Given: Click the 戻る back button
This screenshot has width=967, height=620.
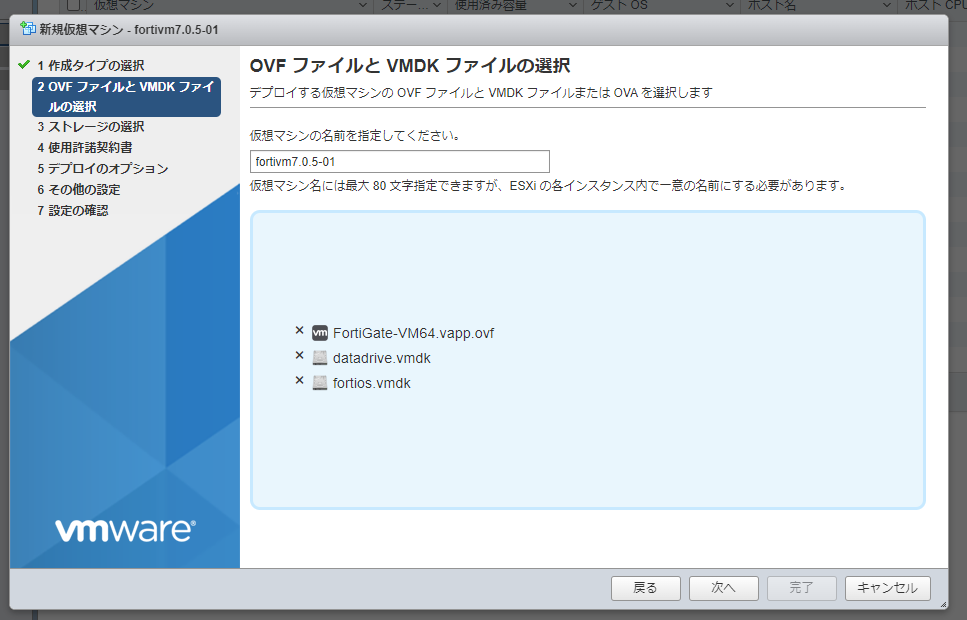Looking at the screenshot, I should tap(646, 588).
